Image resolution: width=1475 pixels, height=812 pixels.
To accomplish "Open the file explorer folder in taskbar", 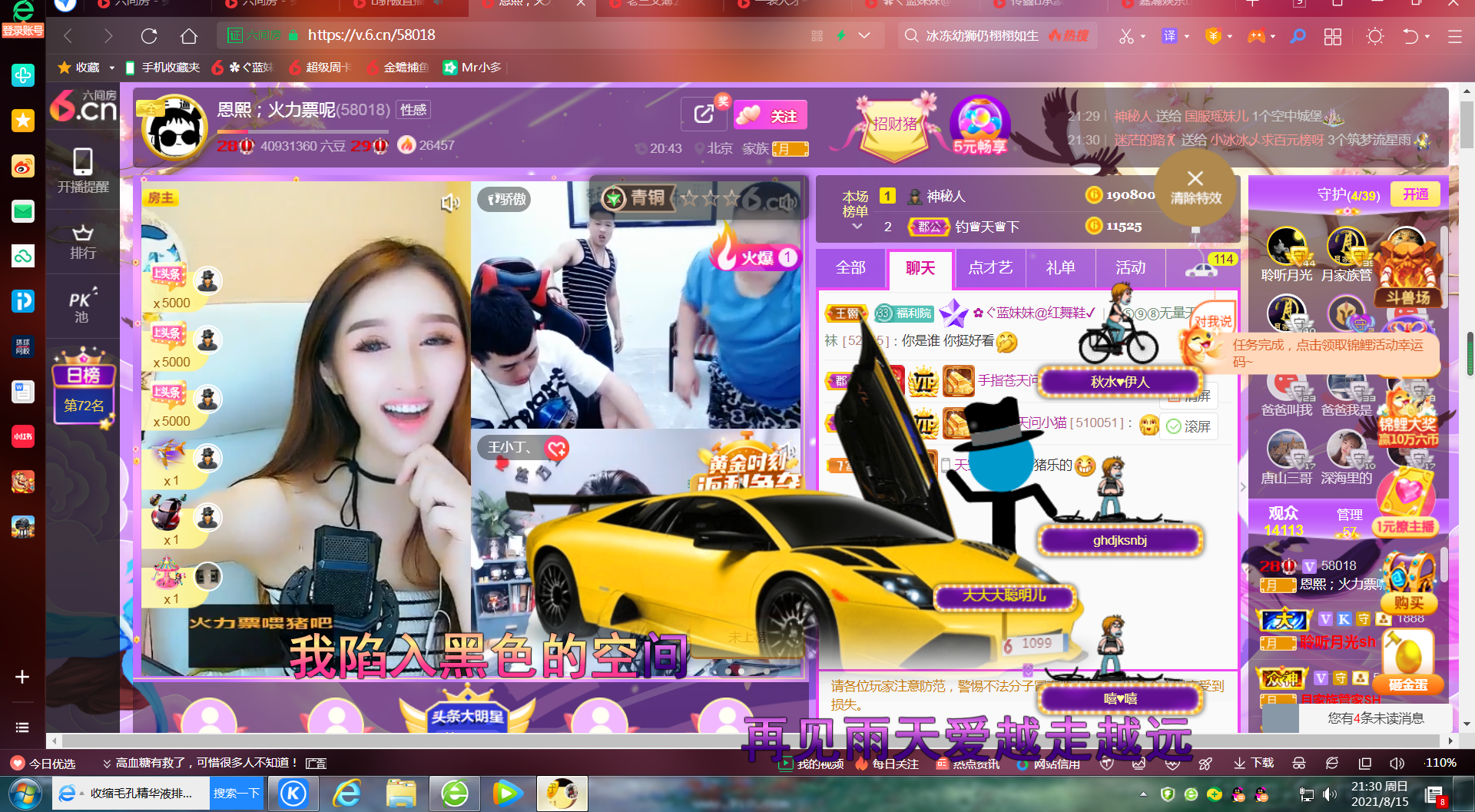I will (401, 794).
